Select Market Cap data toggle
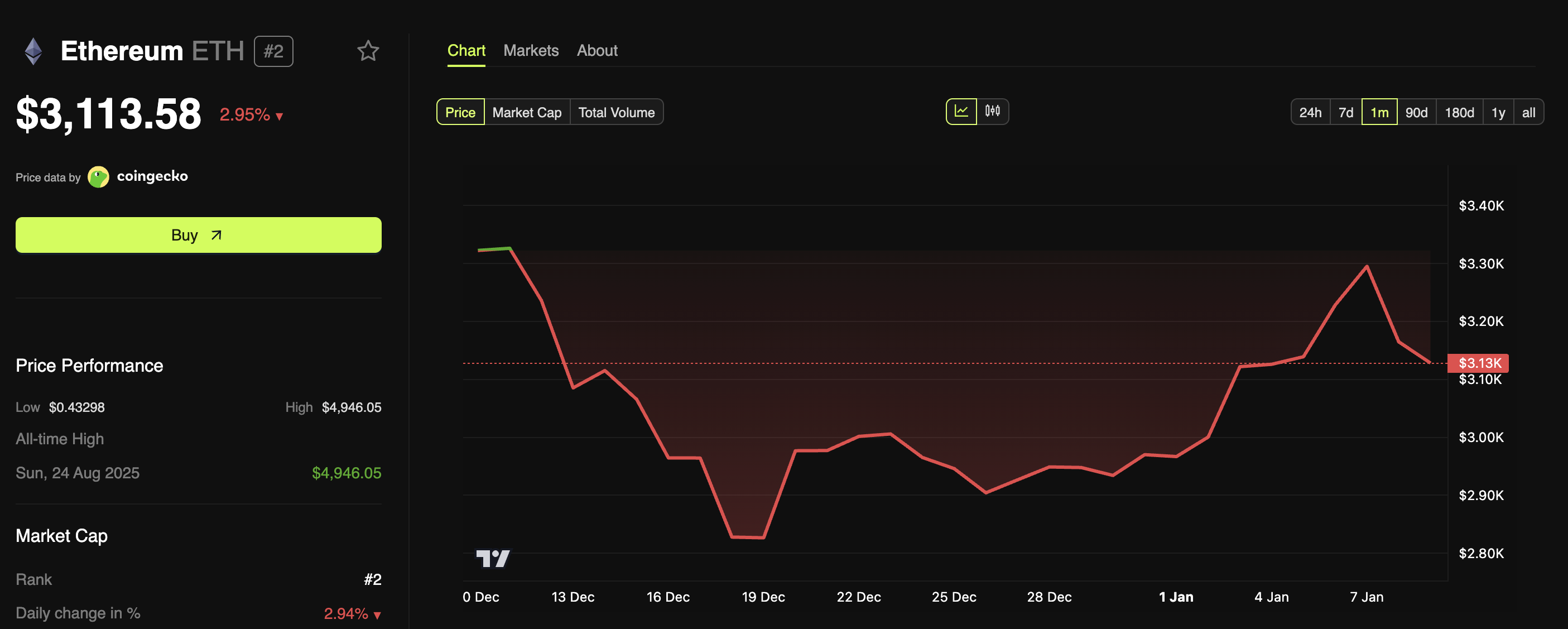Image resolution: width=1568 pixels, height=629 pixels. (527, 112)
